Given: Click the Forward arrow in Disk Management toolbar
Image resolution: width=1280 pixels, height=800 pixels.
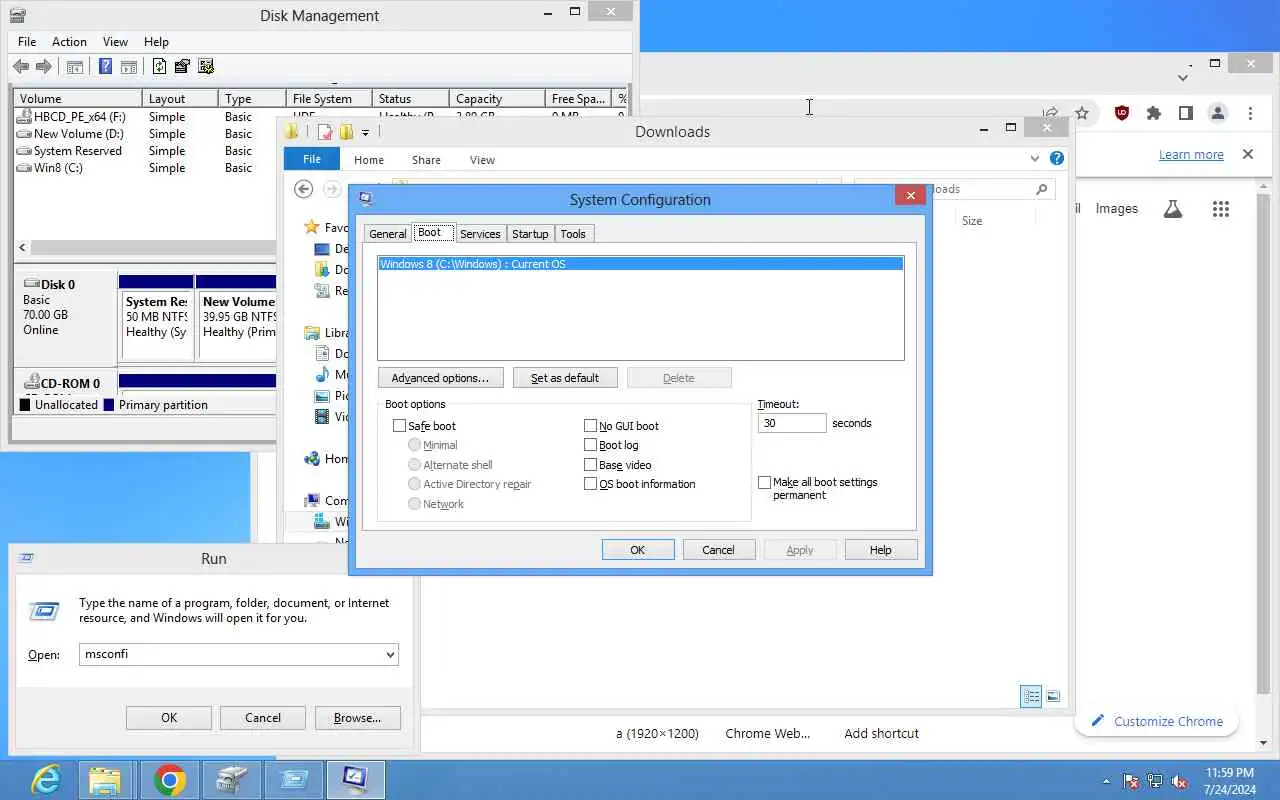Looking at the screenshot, I should point(43,67).
